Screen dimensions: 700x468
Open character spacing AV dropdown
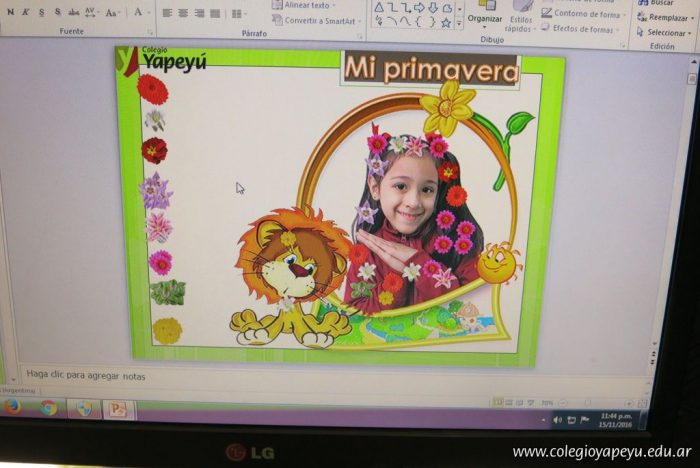(91, 13)
